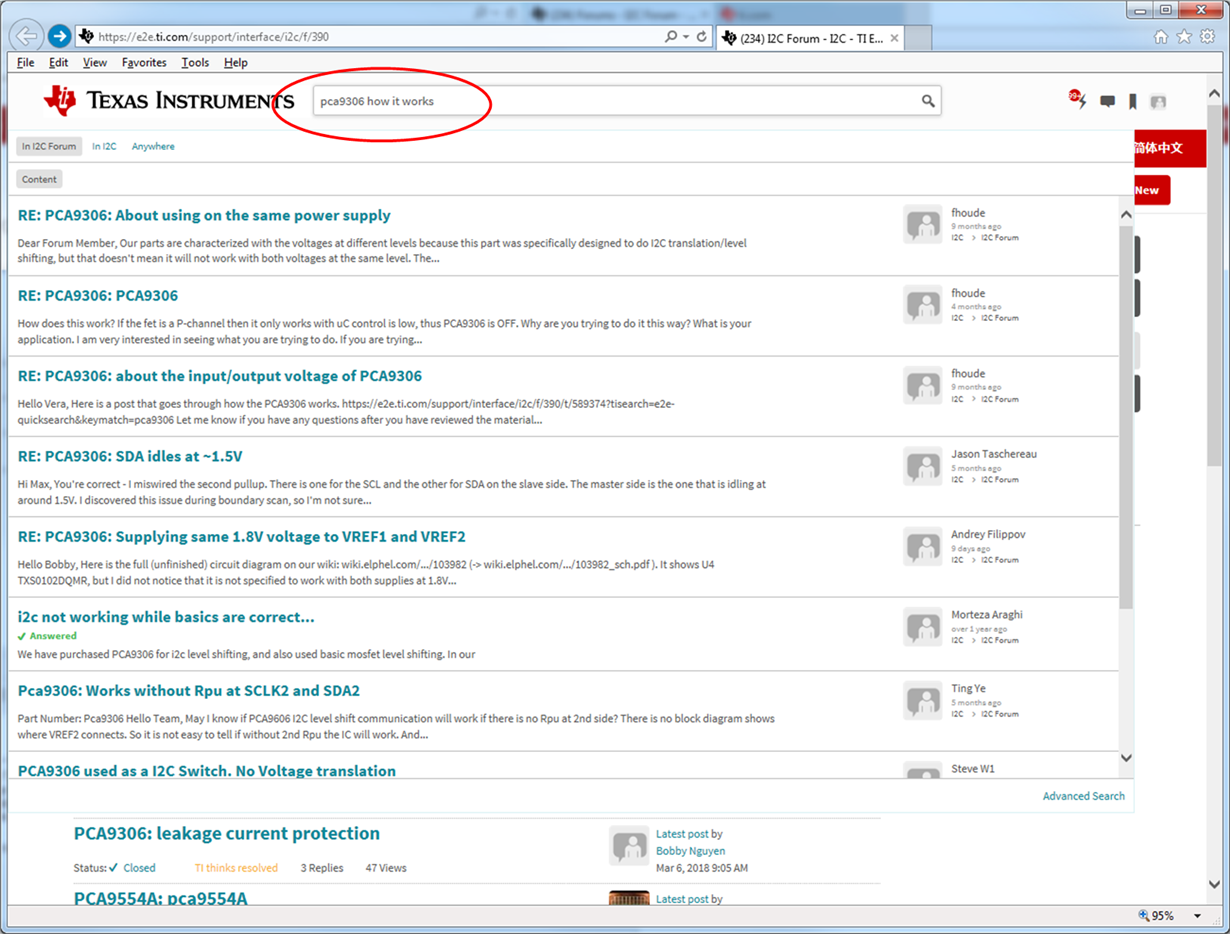Screen dimensions: 1230x934
Task: Open the messages speech bubble icon
Action: click(1108, 101)
